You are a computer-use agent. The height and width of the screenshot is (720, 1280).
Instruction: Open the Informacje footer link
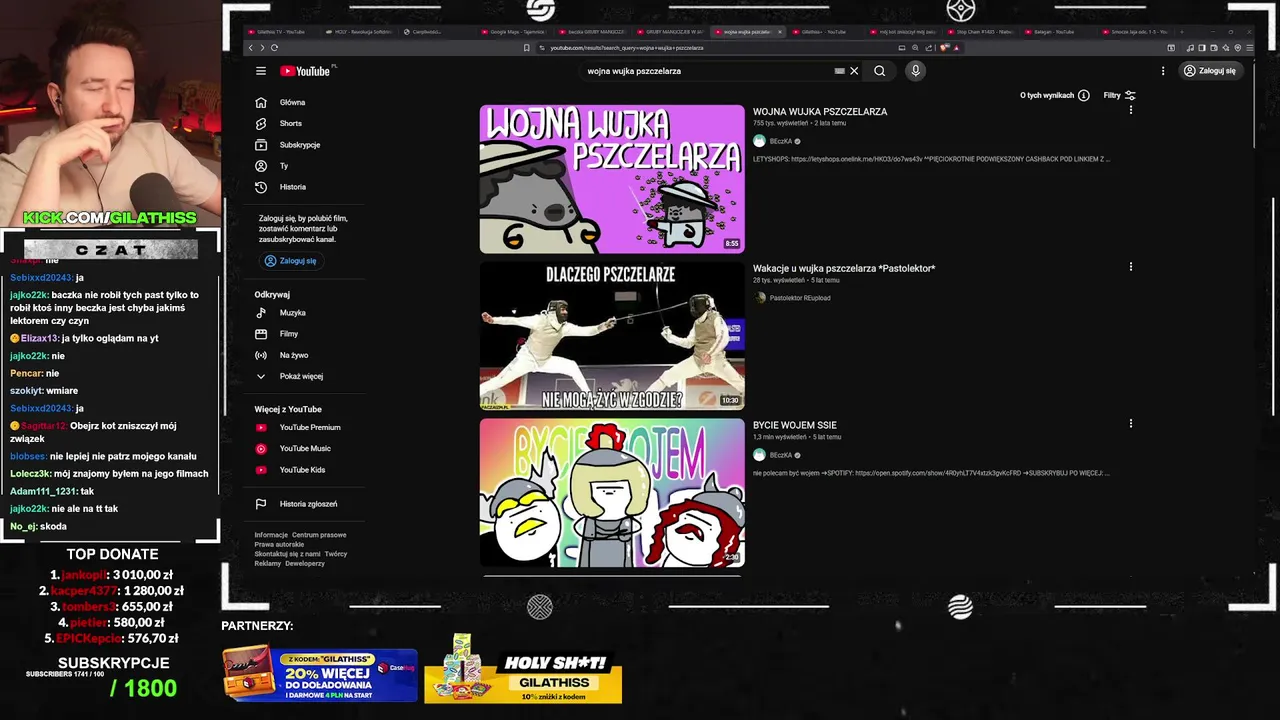coord(271,535)
